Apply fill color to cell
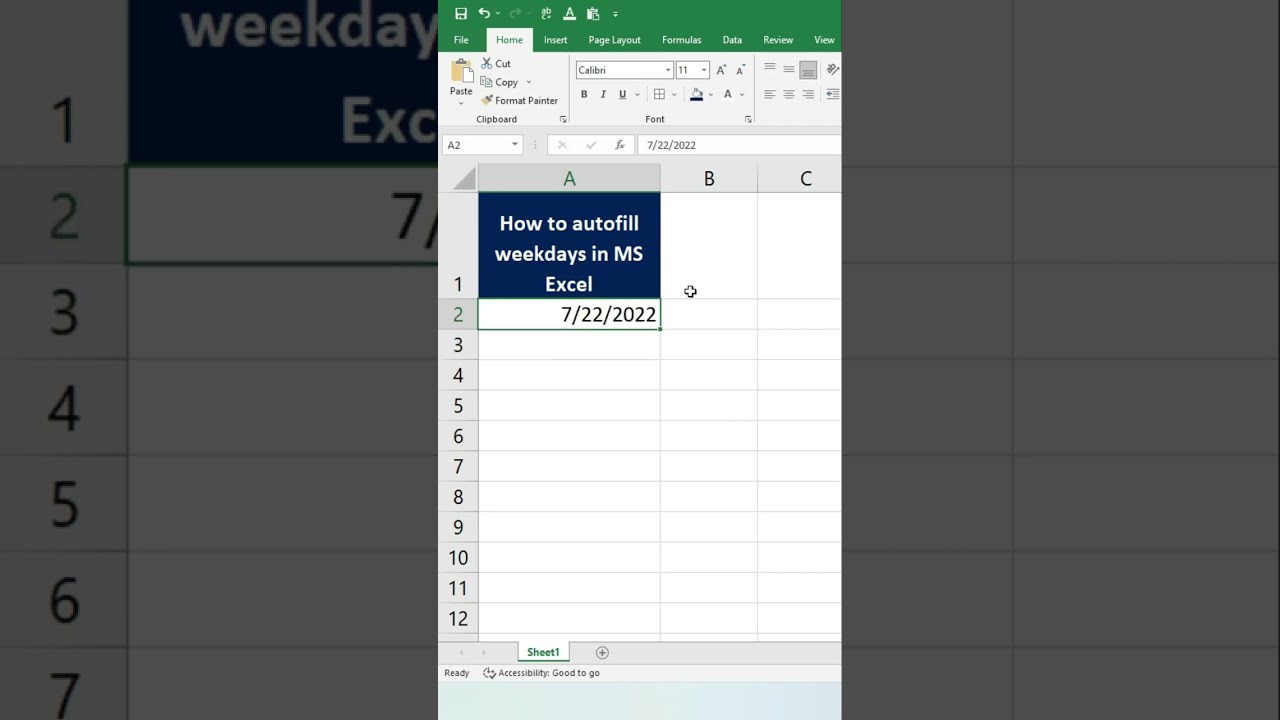 pos(697,95)
